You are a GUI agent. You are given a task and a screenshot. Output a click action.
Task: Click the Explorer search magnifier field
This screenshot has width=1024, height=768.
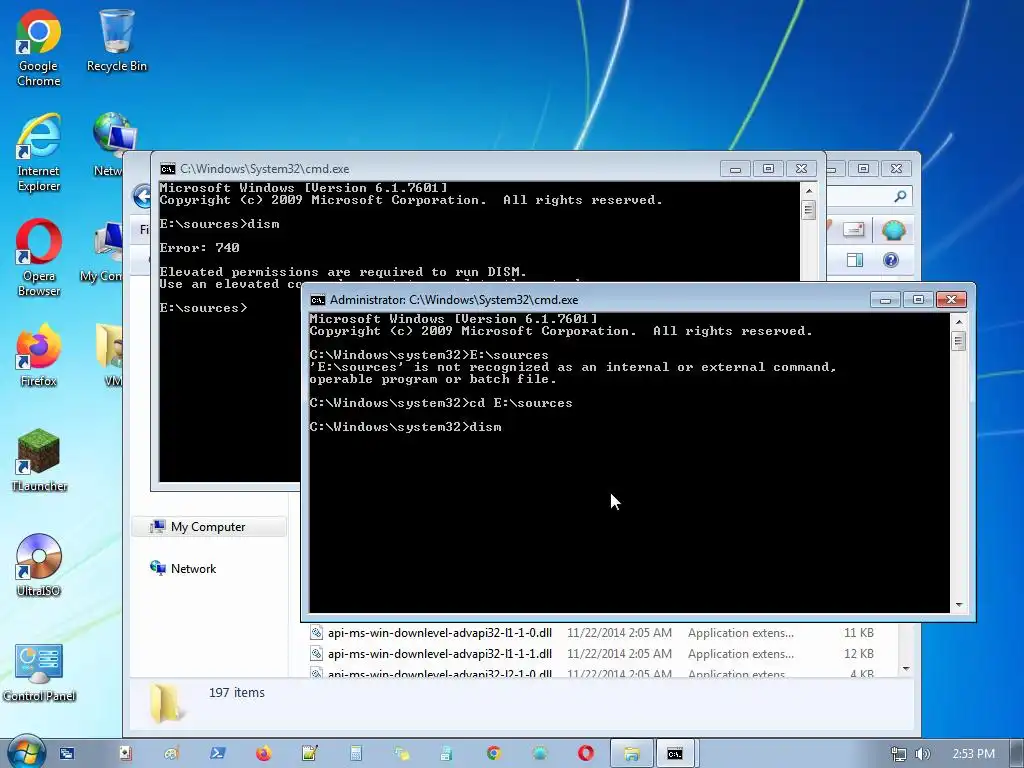pos(900,196)
